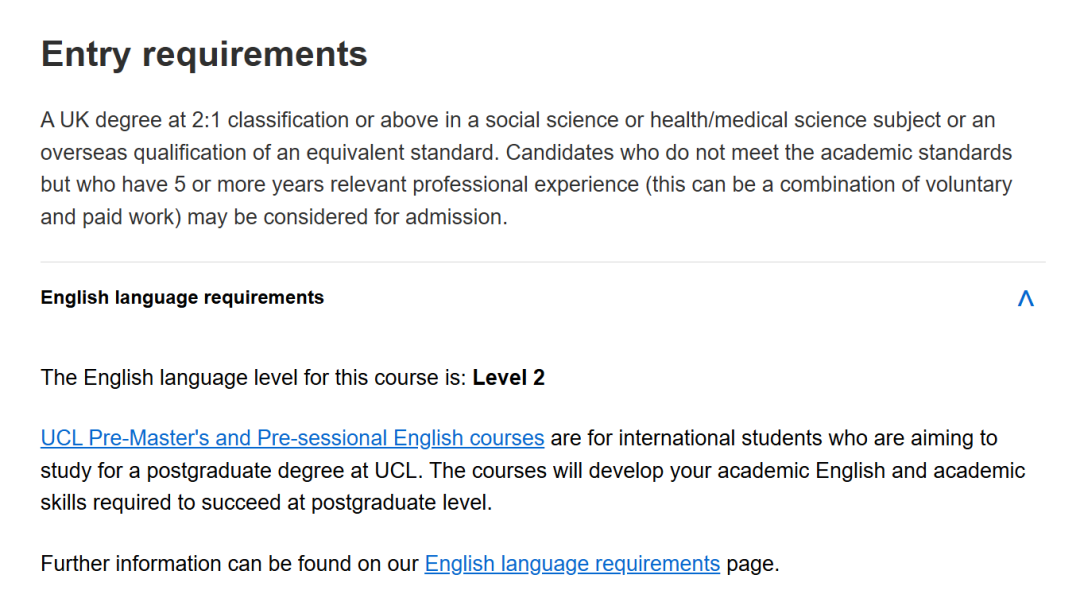This screenshot has height=602, width=1080.
Task: Follow the English language requirements page link
Action: [x=572, y=564]
